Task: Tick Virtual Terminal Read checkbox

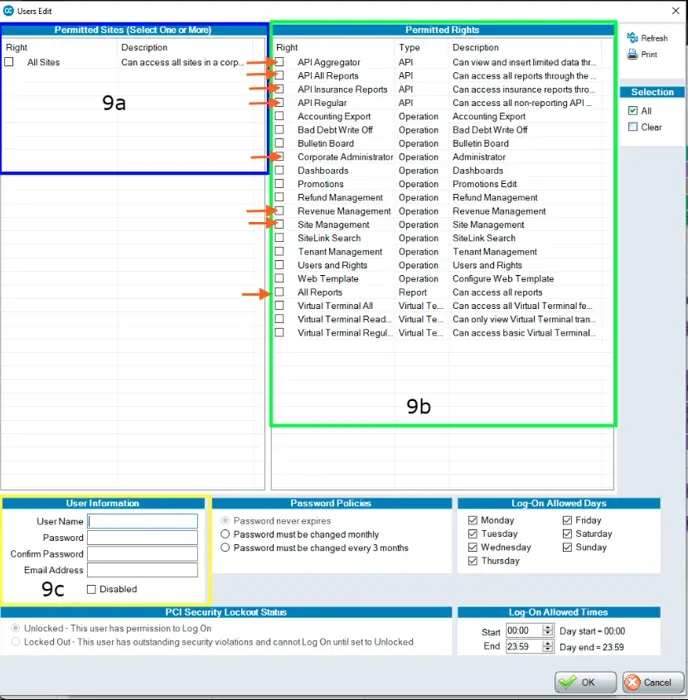Action: [x=279, y=319]
